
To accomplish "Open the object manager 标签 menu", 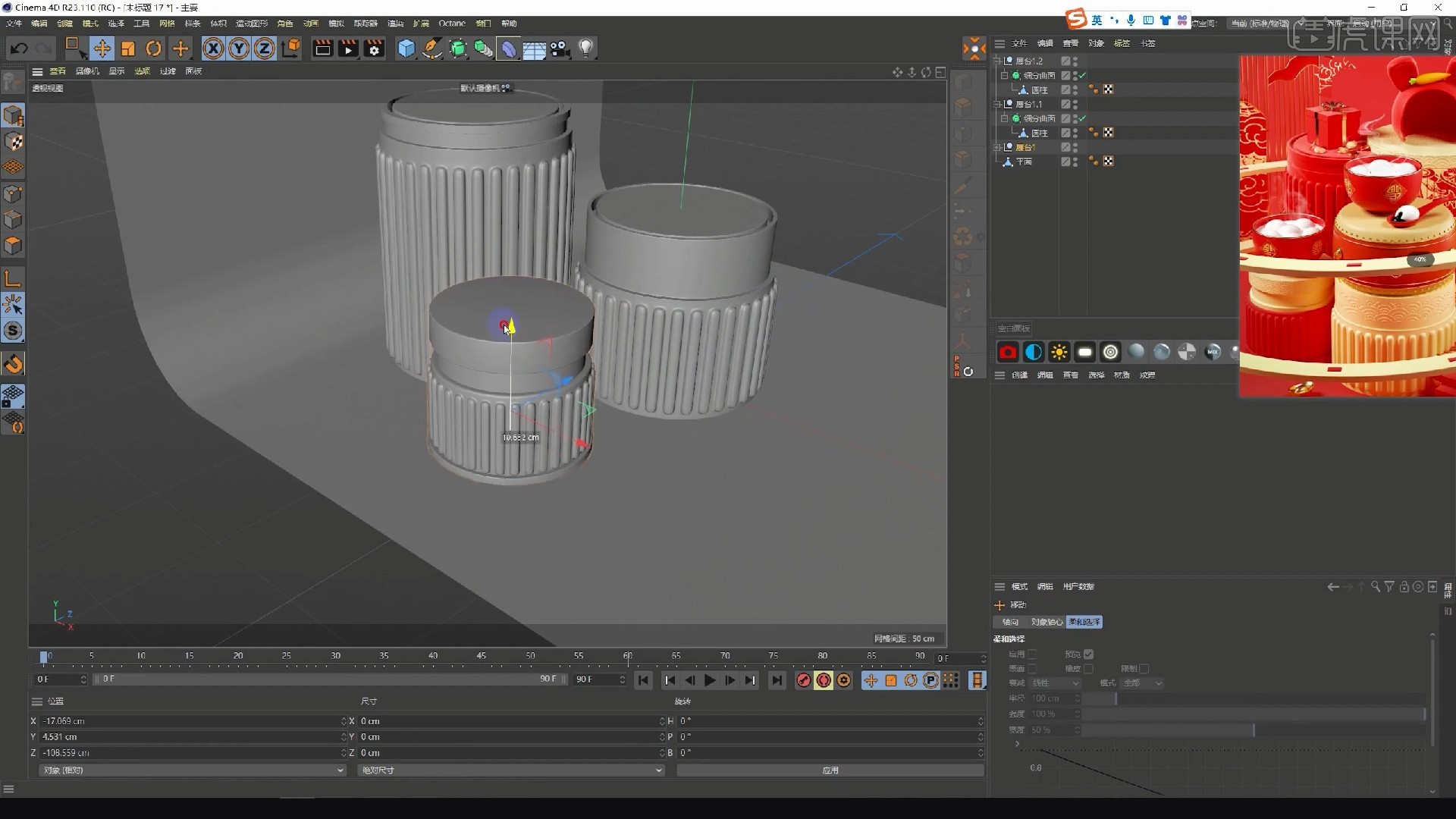I will tap(1122, 43).
